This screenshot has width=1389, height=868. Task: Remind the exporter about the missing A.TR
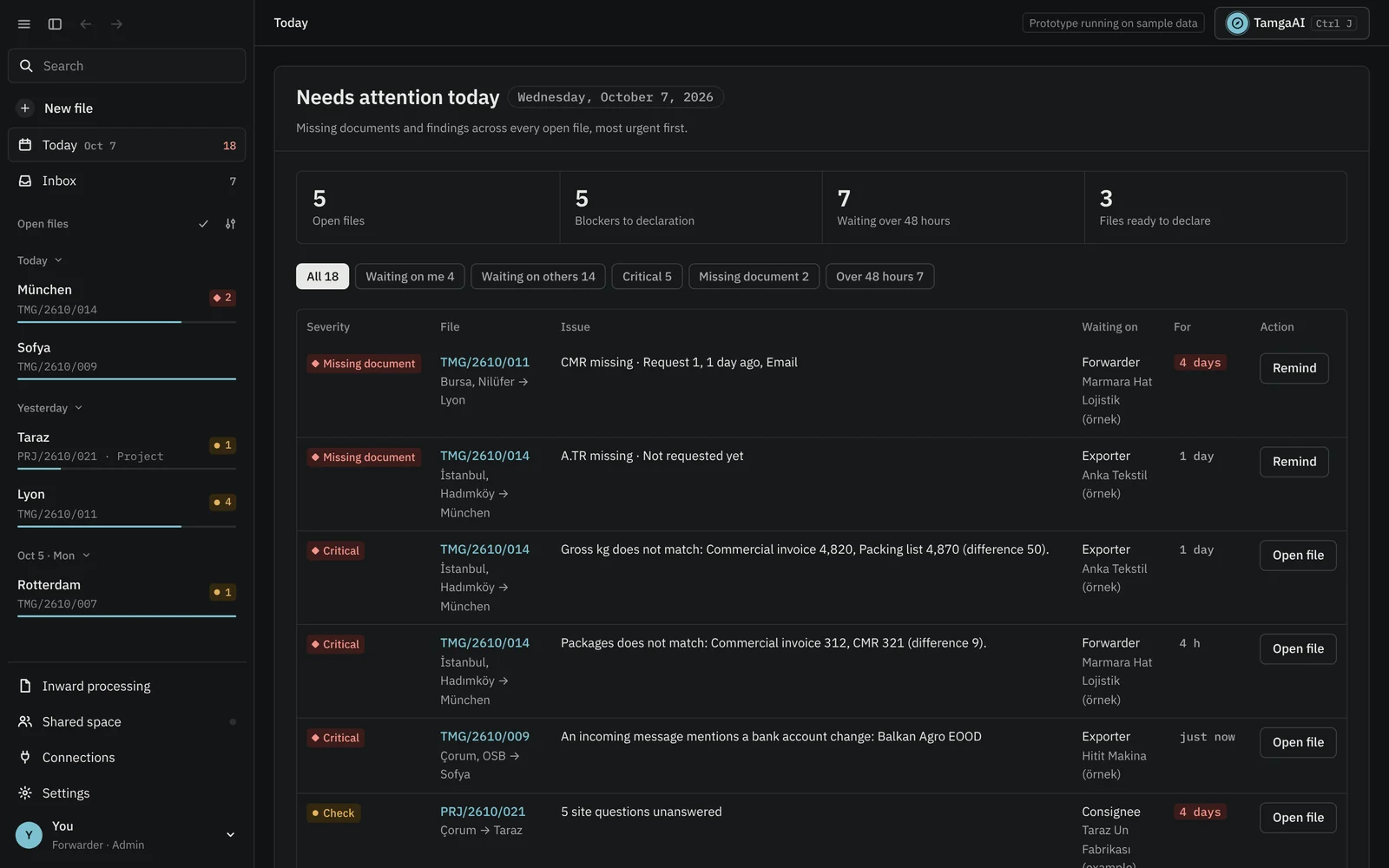[x=1294, y=462]
